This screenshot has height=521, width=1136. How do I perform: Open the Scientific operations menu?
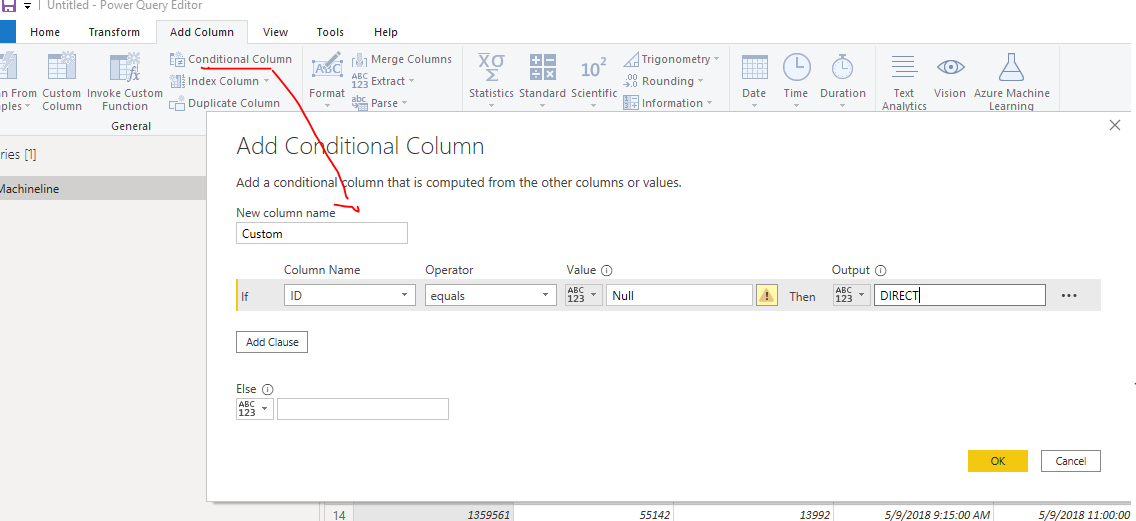(x=593, y=80)
